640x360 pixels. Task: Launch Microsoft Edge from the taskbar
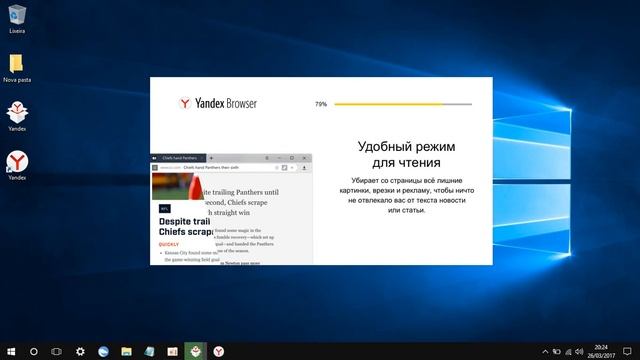click(x=103, y=351)
